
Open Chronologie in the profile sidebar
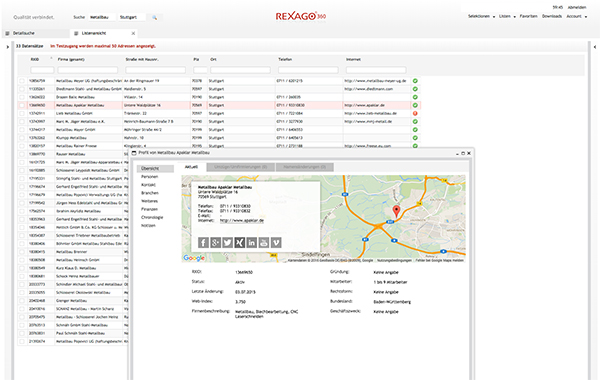coord(152,217)
